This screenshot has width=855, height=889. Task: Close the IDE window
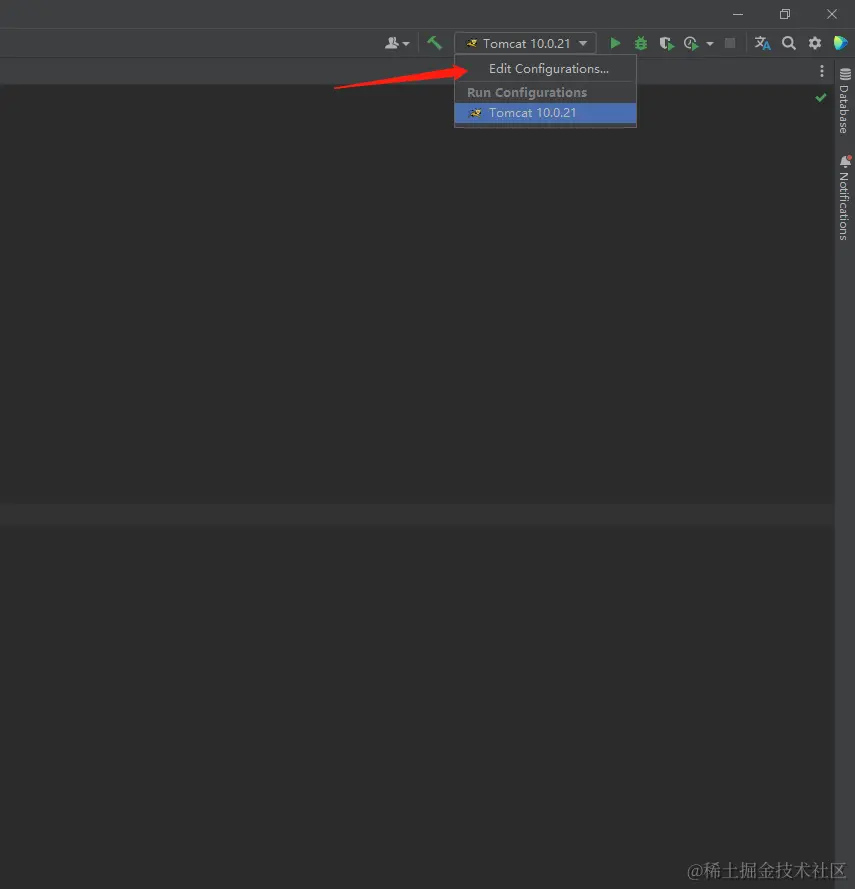tap(832, 14)
